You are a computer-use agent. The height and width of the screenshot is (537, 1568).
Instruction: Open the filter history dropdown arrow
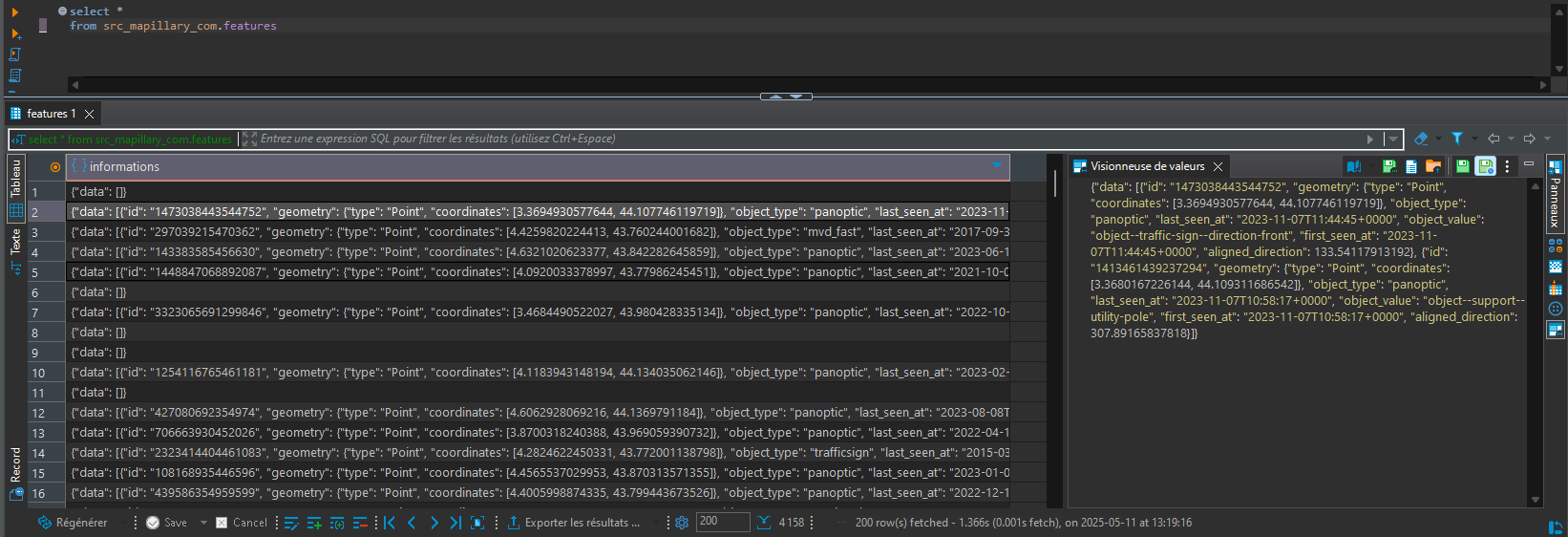pos(1393,140)
